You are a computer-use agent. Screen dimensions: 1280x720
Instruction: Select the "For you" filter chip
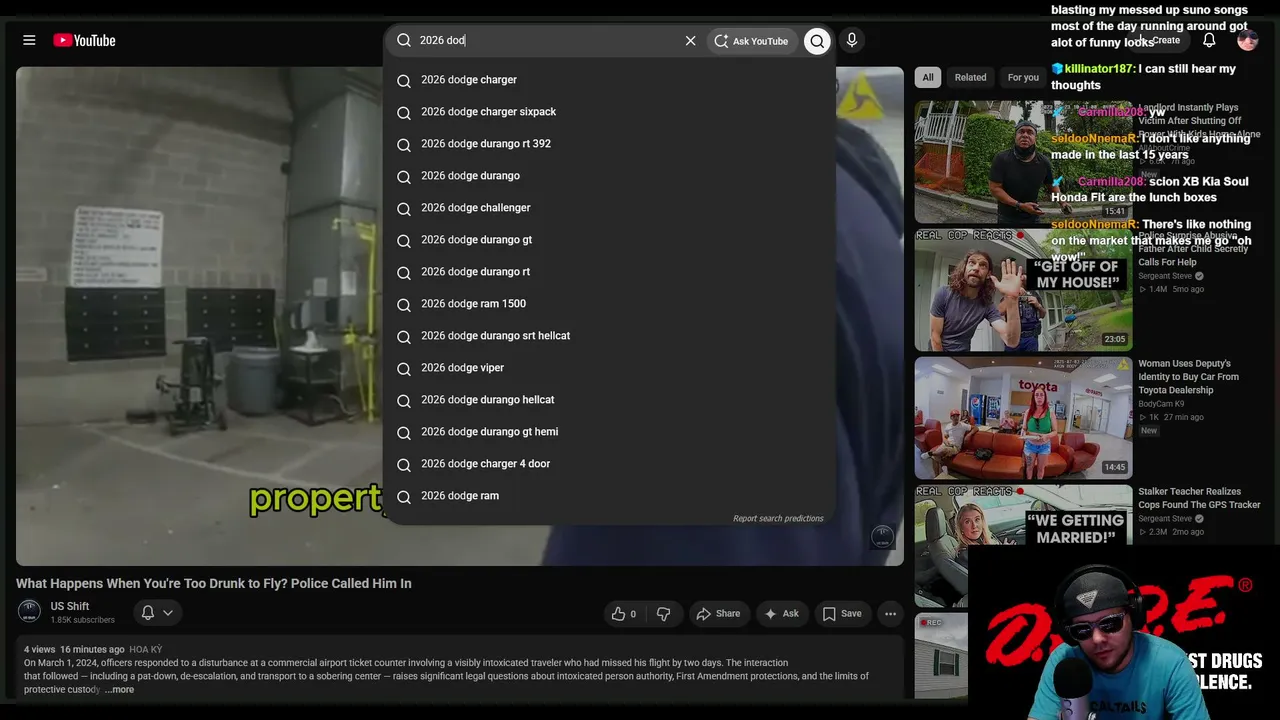1023,77
